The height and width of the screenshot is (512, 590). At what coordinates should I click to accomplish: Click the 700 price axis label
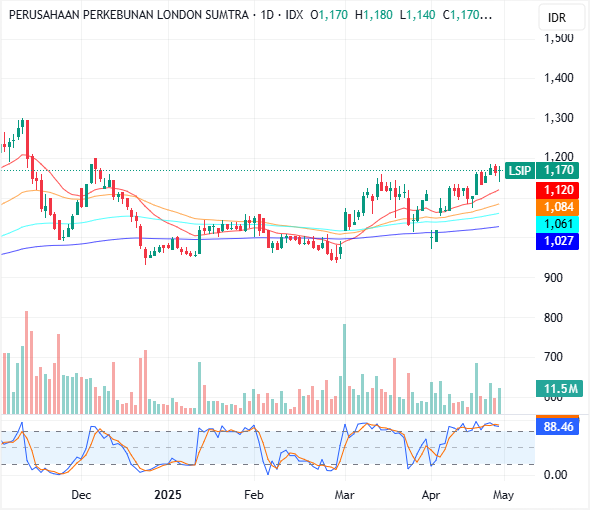553,357
